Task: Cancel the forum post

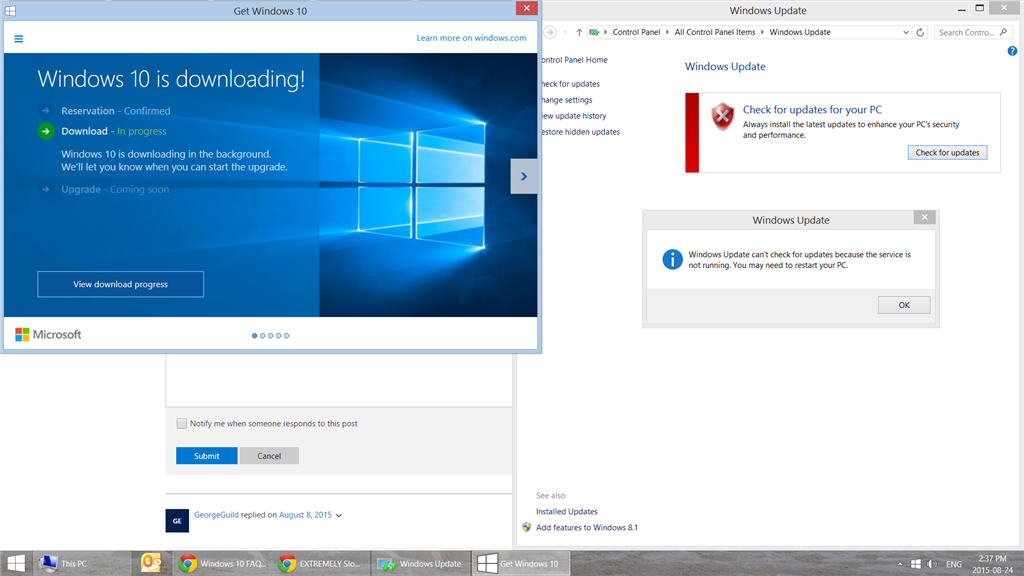Action: [x=269, y=456]
